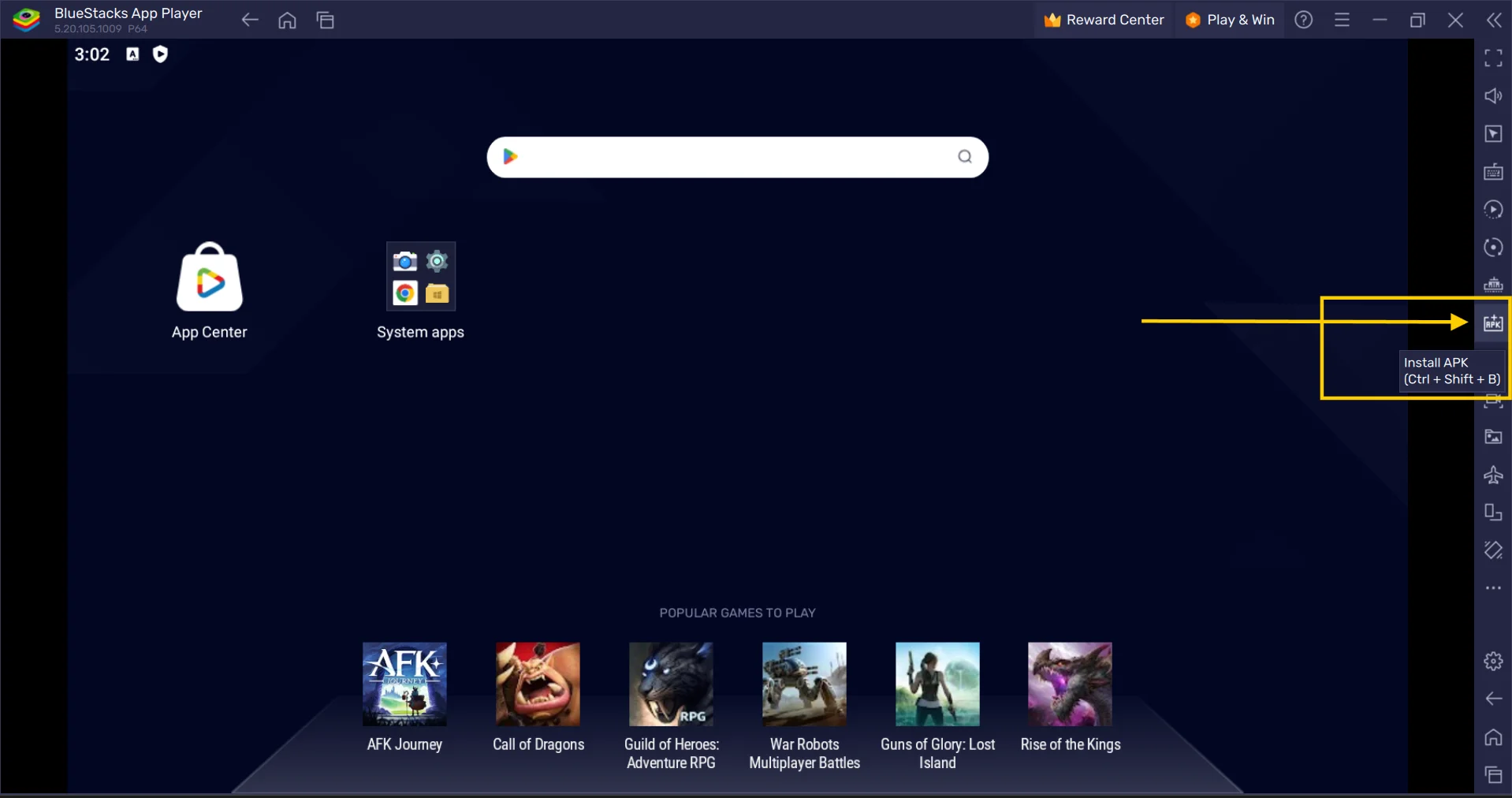Viewport: 1512px width, 798px height.
Task: Click the 3:02 clock text
Action: tap(91, 54)
